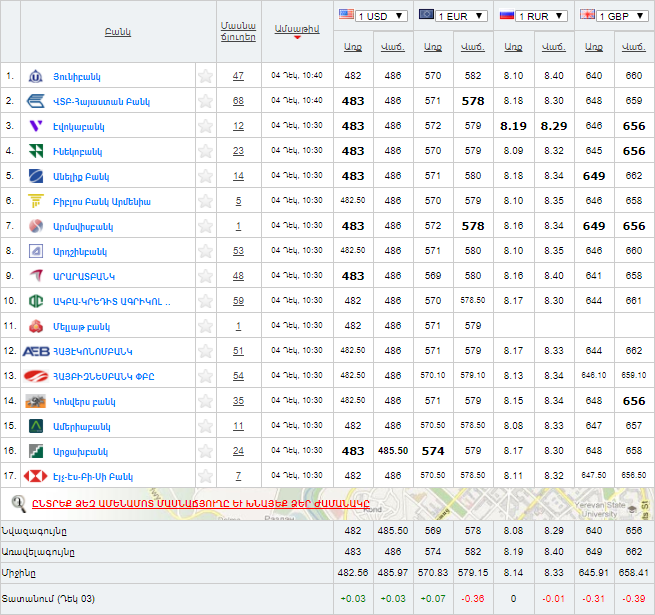This screenshot has width=655, height=615.
Task: Open VTB branch count link 68
Action: pos(238,101)
